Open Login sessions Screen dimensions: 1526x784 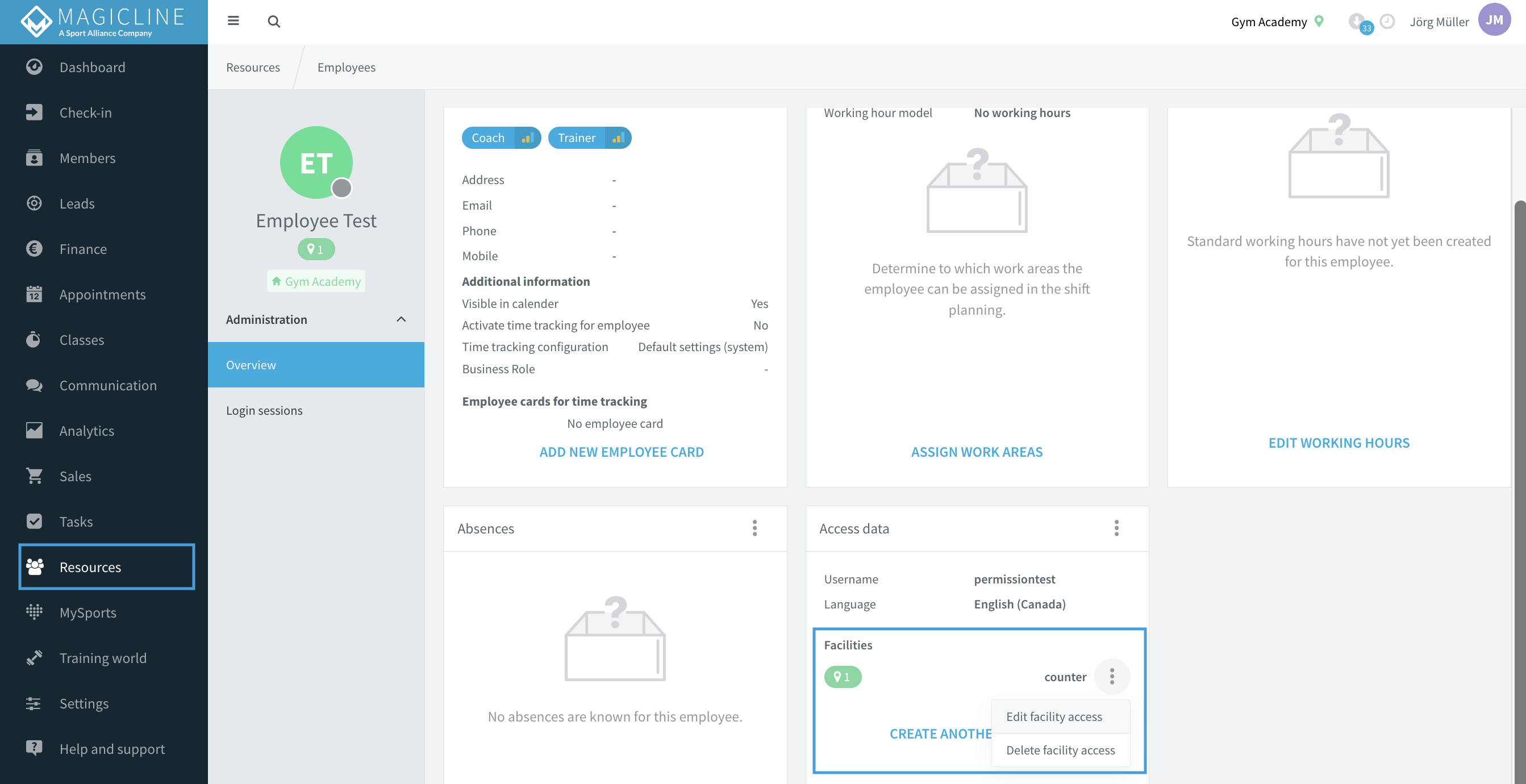[316, 410]
